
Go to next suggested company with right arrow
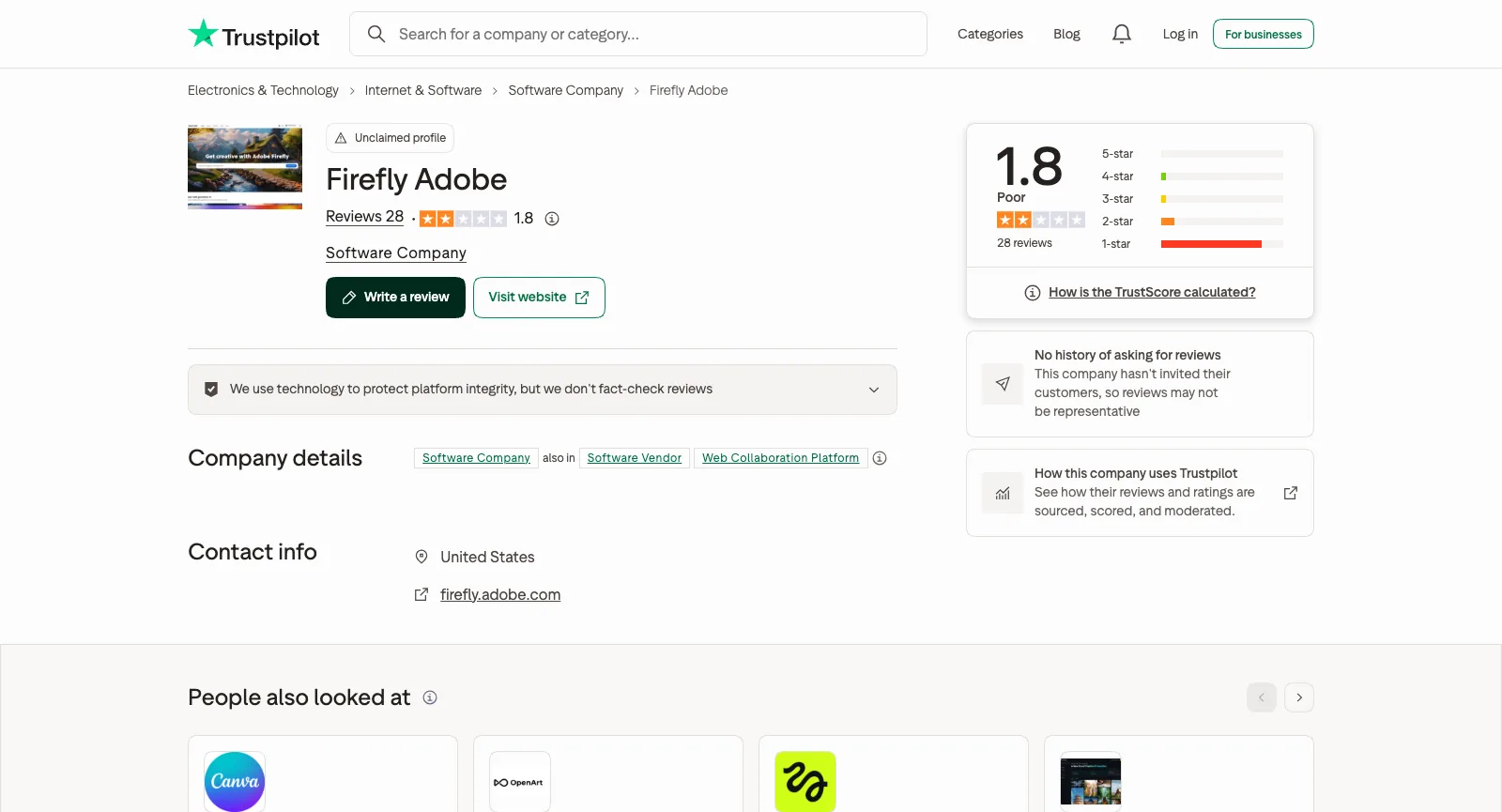click(1299, 697)
